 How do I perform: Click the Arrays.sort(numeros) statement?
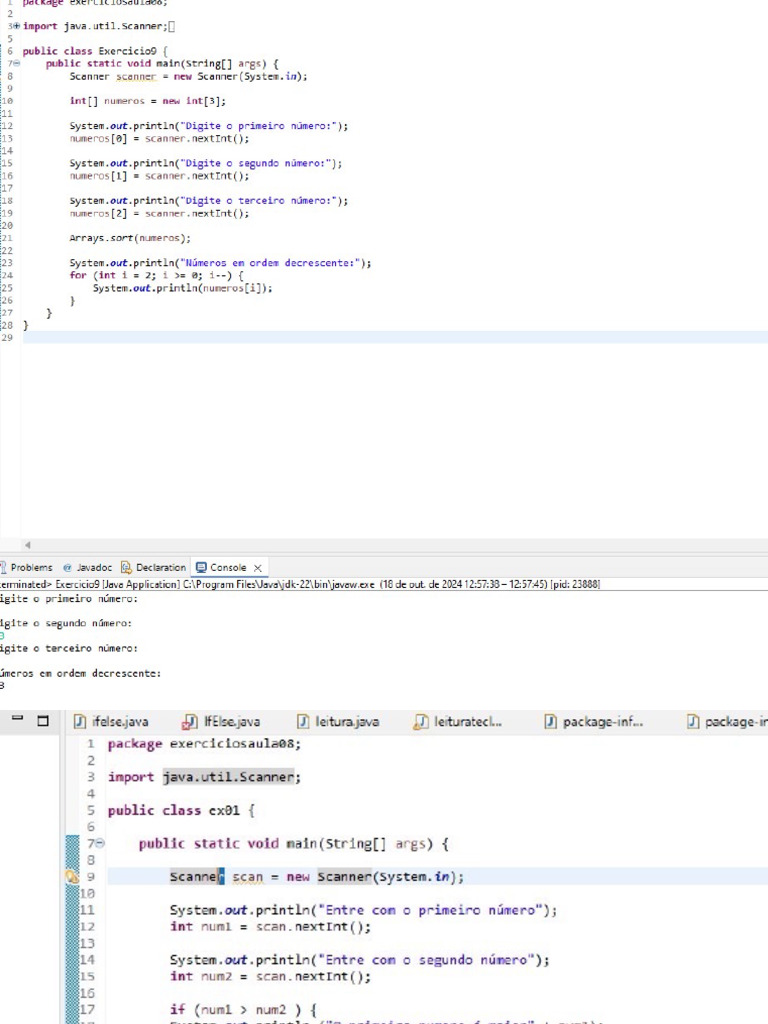pyautogui.click(x=129, y=238)
